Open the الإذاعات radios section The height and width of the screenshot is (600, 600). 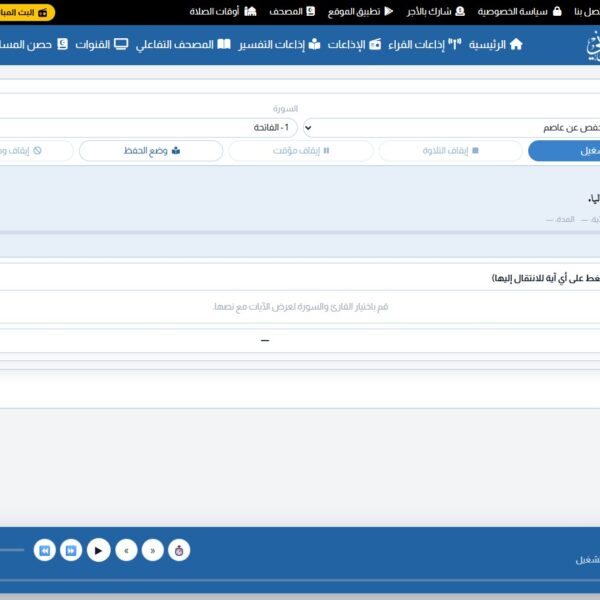point(354,45)
